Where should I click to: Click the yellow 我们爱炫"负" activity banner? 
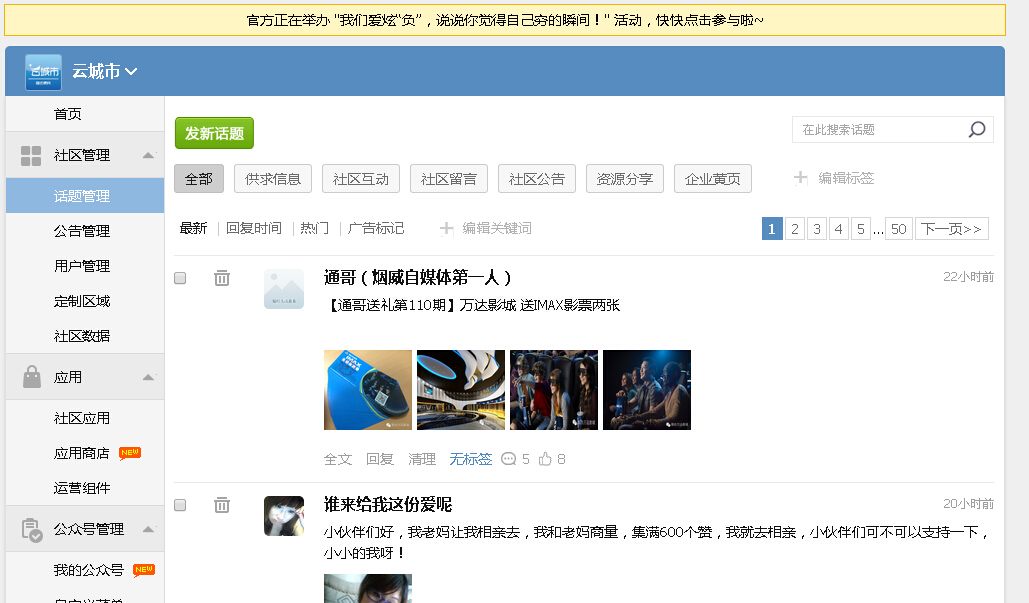click(505, 20)
